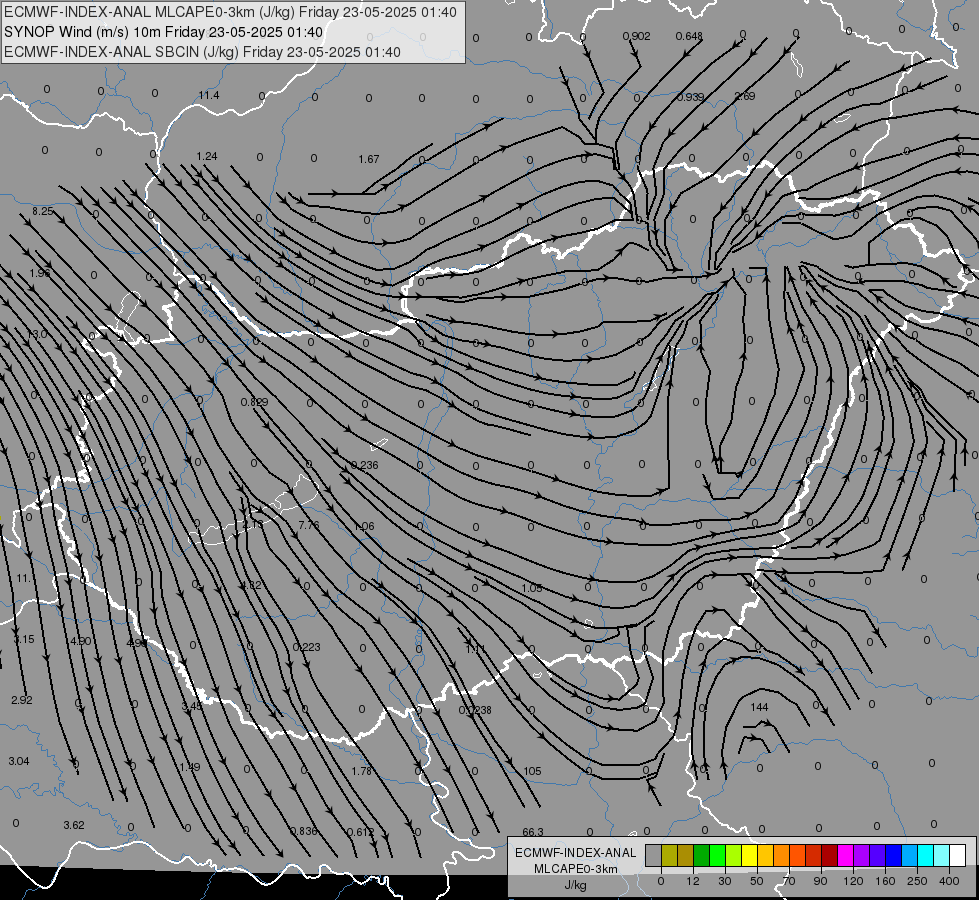The width and height of the screenshot is (979, 900).
Task: Click the legend tick value 90
Action: (820, 881)
